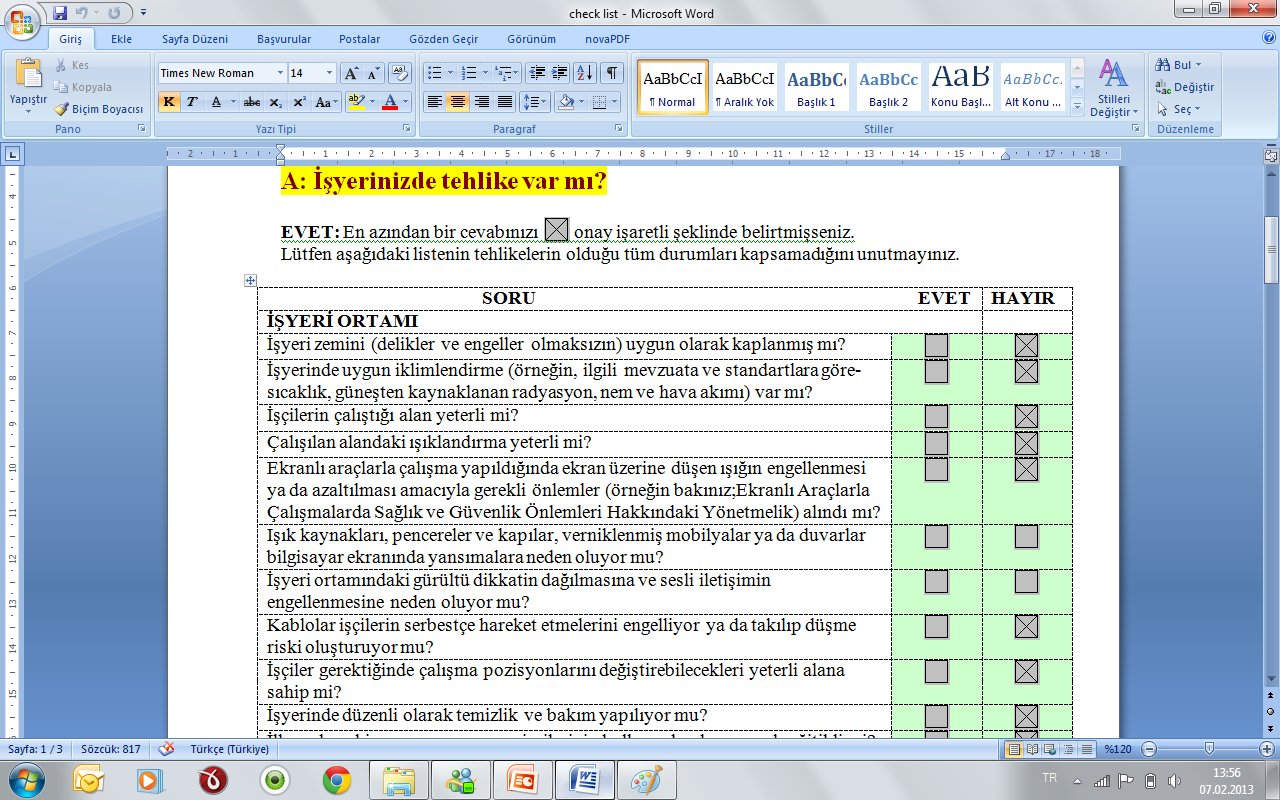1280x800 pixels.
Task: Open the font color dropdown arrow
Action: tap(405, 102)
